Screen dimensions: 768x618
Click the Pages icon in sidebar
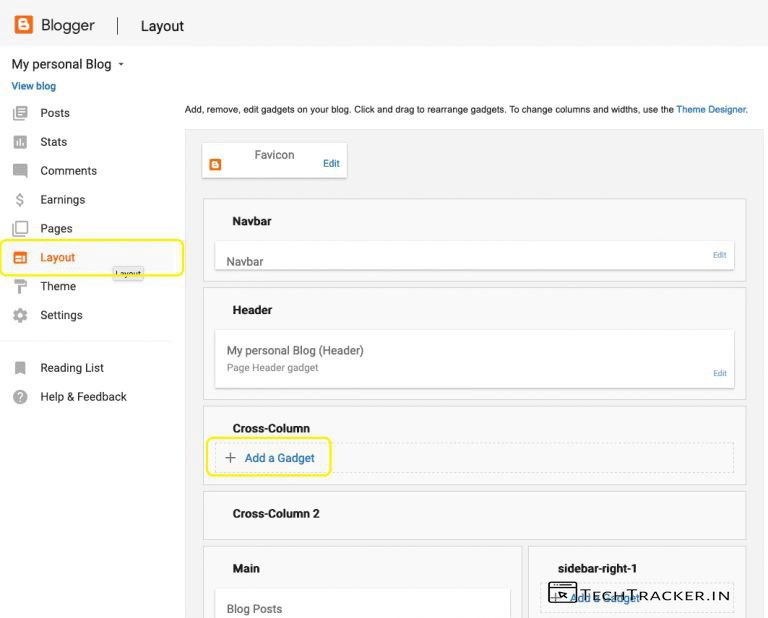click(20, 229)
